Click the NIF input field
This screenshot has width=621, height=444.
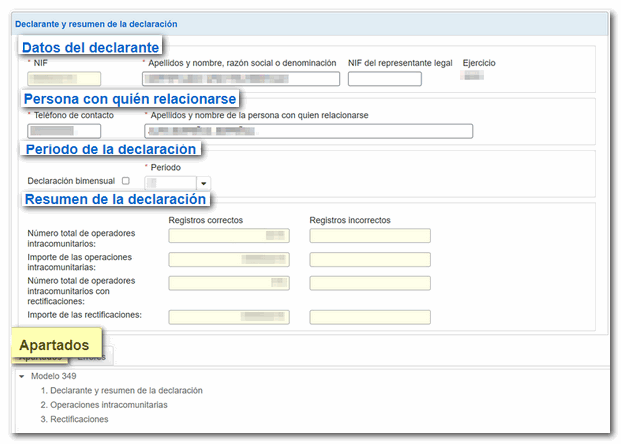(x=64, y=80)
